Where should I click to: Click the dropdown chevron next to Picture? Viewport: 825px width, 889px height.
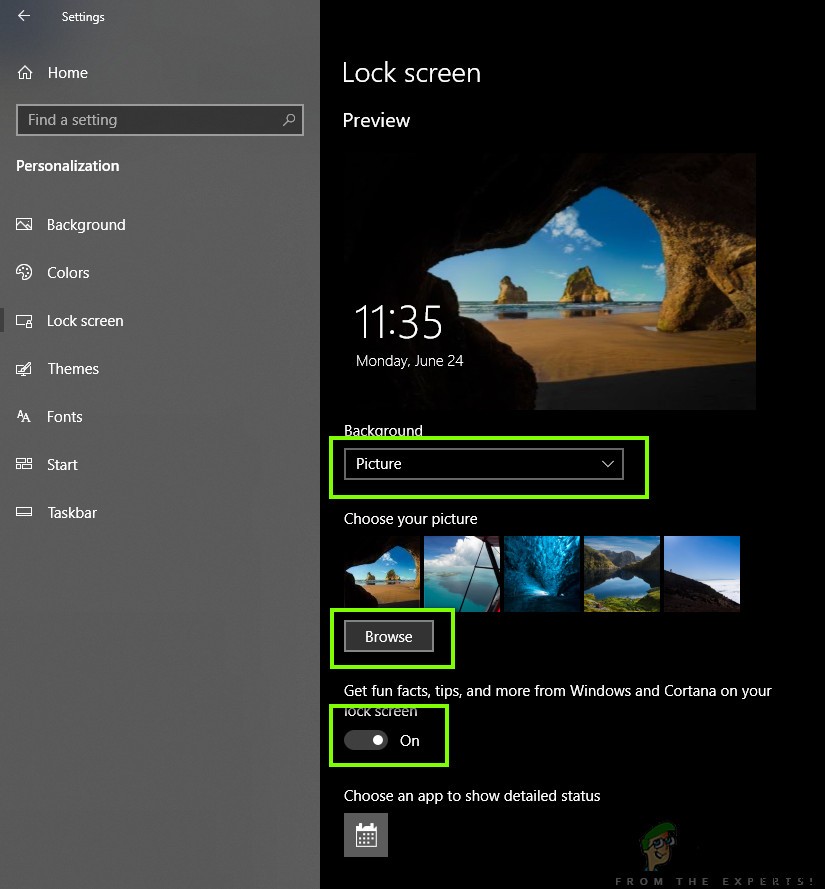[x=607, y=463]
